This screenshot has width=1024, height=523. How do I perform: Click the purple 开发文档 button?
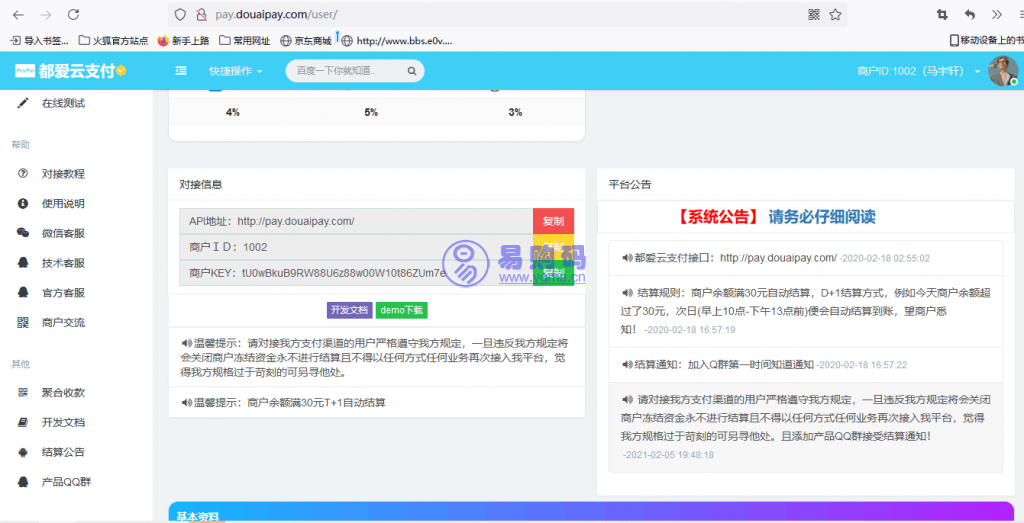point(349,310)
